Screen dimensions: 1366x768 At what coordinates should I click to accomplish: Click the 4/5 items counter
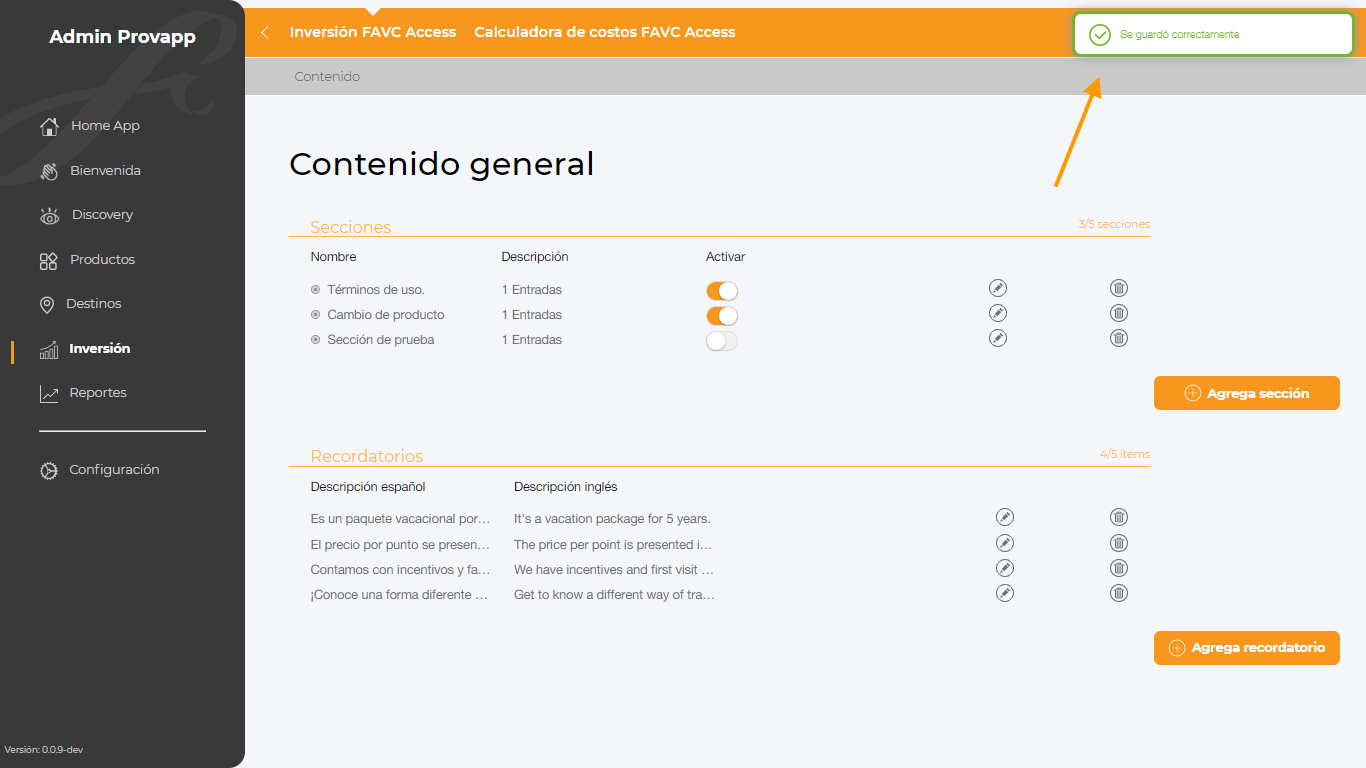pyautogui.click(x=1125, y=454)
